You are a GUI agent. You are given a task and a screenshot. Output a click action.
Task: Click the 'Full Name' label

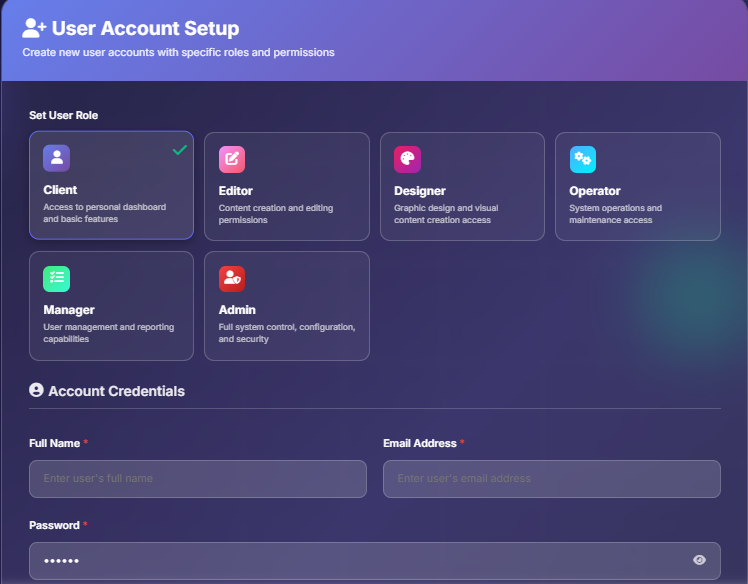54,443
